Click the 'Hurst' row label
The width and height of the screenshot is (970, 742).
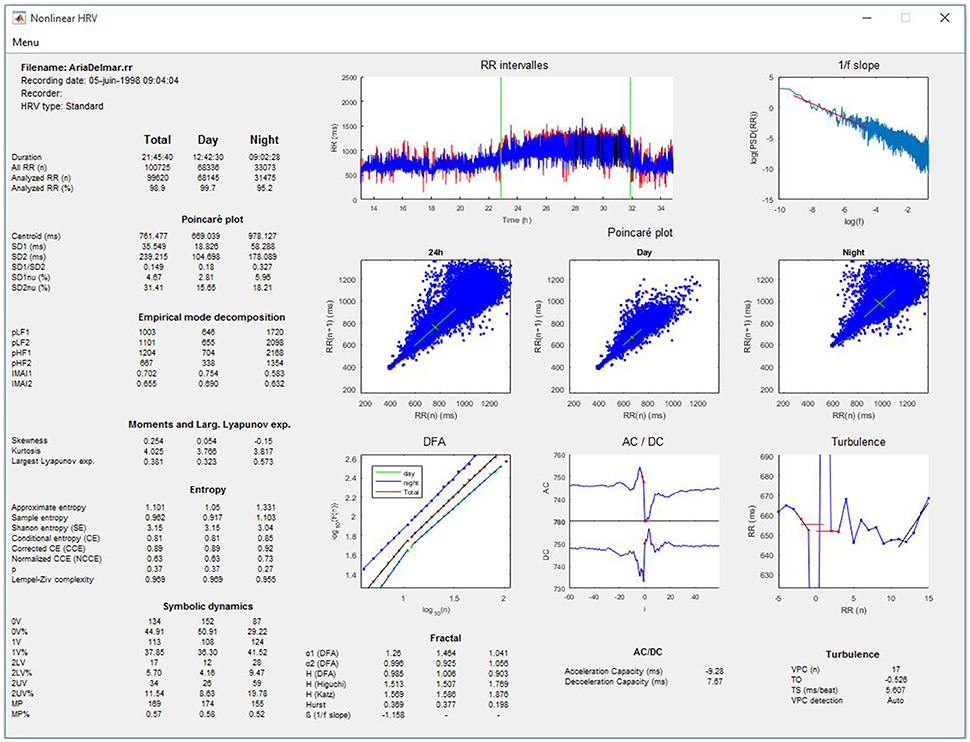tap(315, 705)
